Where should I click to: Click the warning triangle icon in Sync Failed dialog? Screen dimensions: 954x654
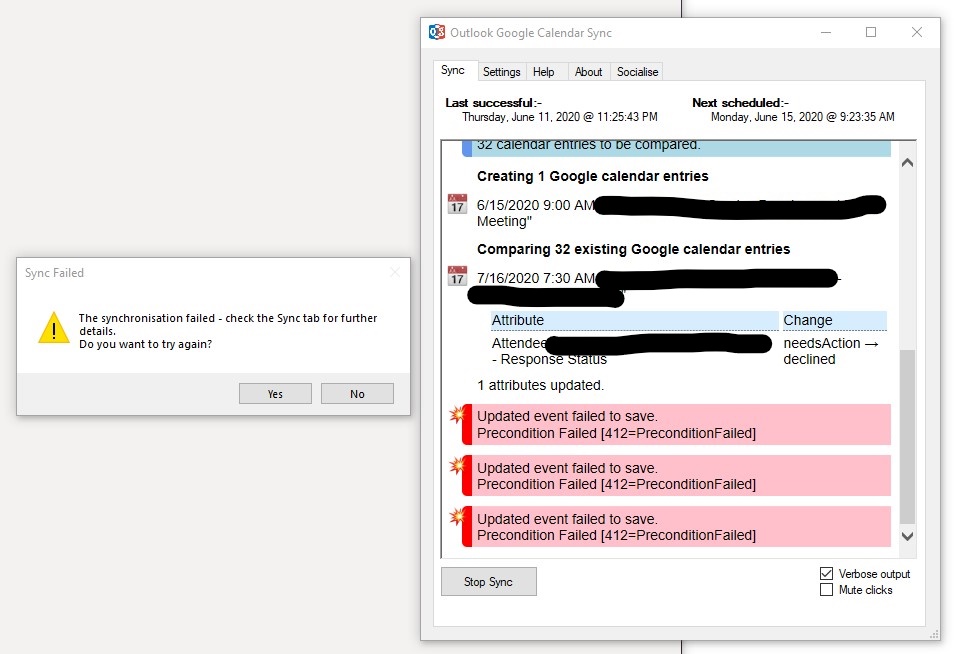tap(54, 328)
